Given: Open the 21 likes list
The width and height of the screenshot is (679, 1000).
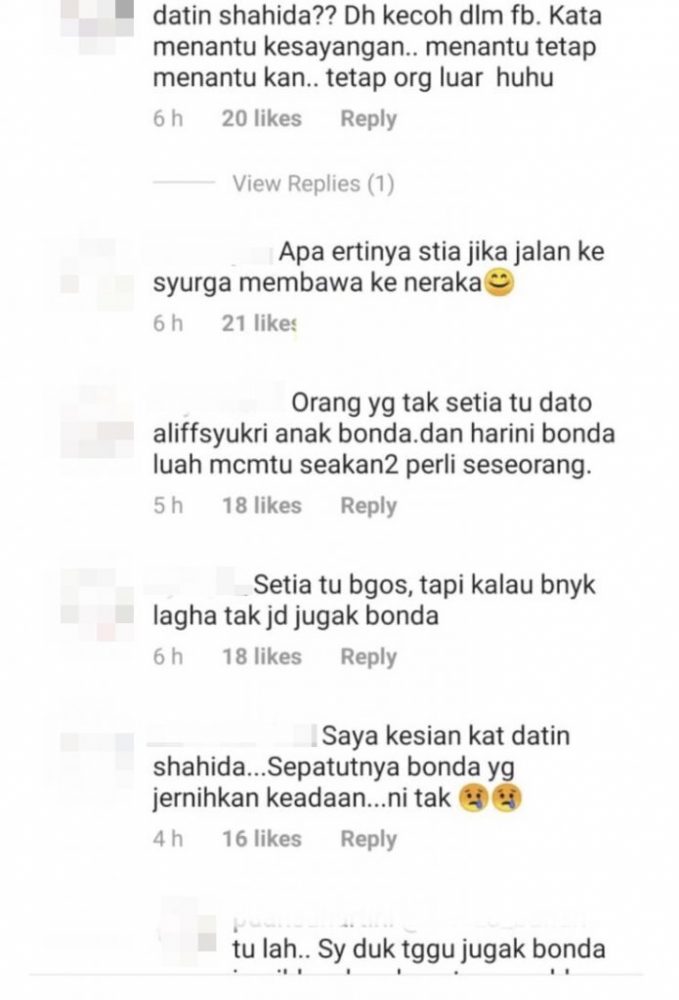Looking at the screenshot, I should [x=259, y=323].
